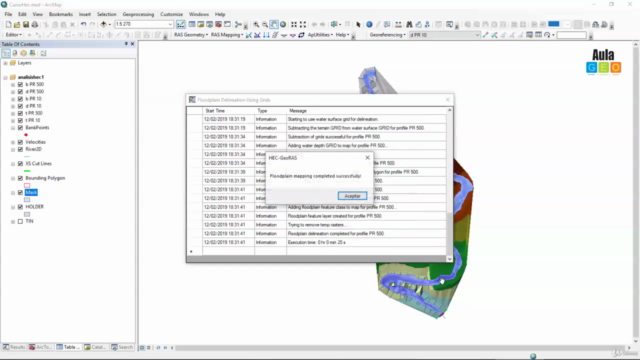Select the Zoom Out magnifier tool

pyautogui.click(x=265, y=24)
